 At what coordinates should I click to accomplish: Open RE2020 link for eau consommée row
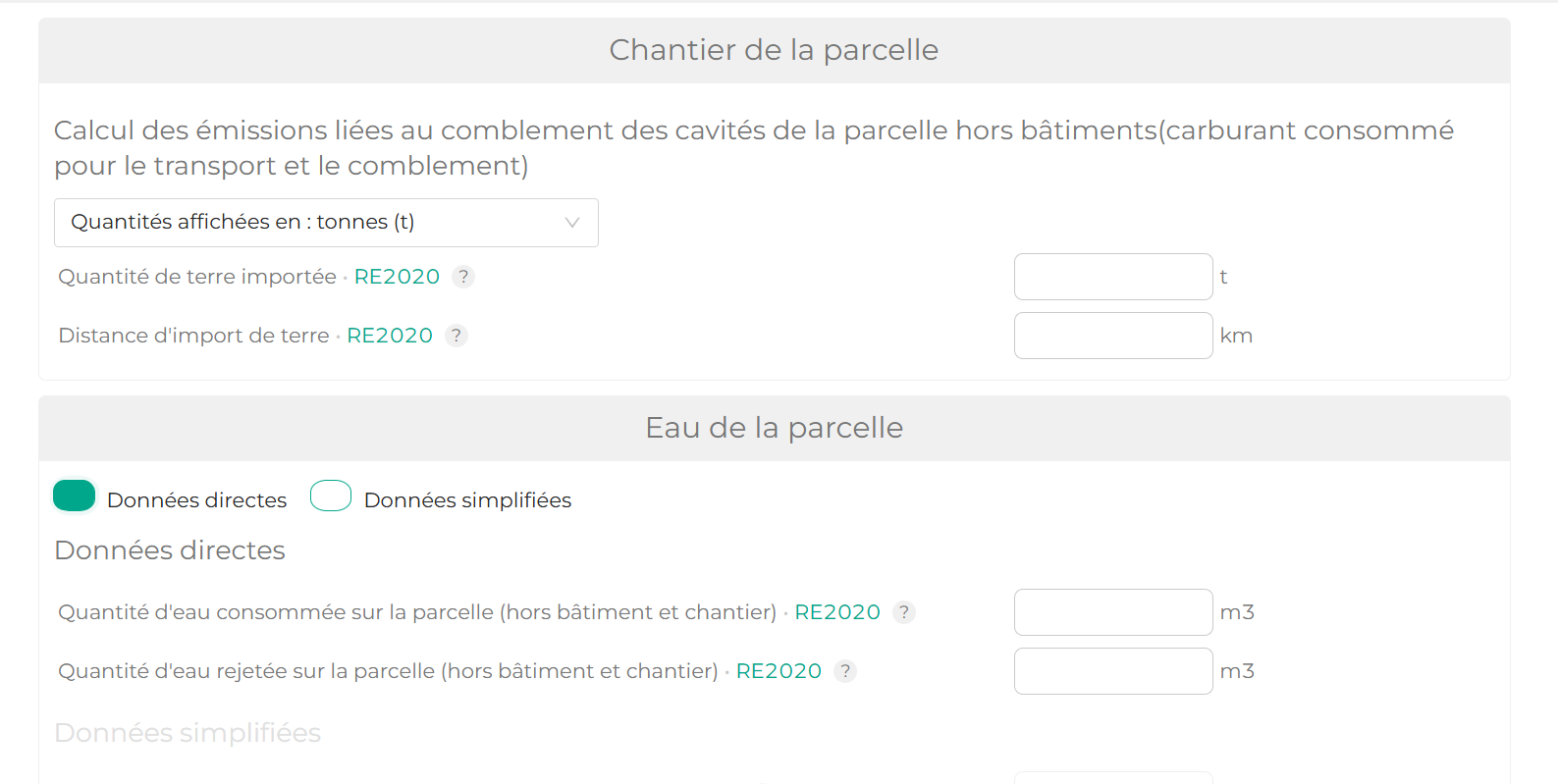pos(837,612)
